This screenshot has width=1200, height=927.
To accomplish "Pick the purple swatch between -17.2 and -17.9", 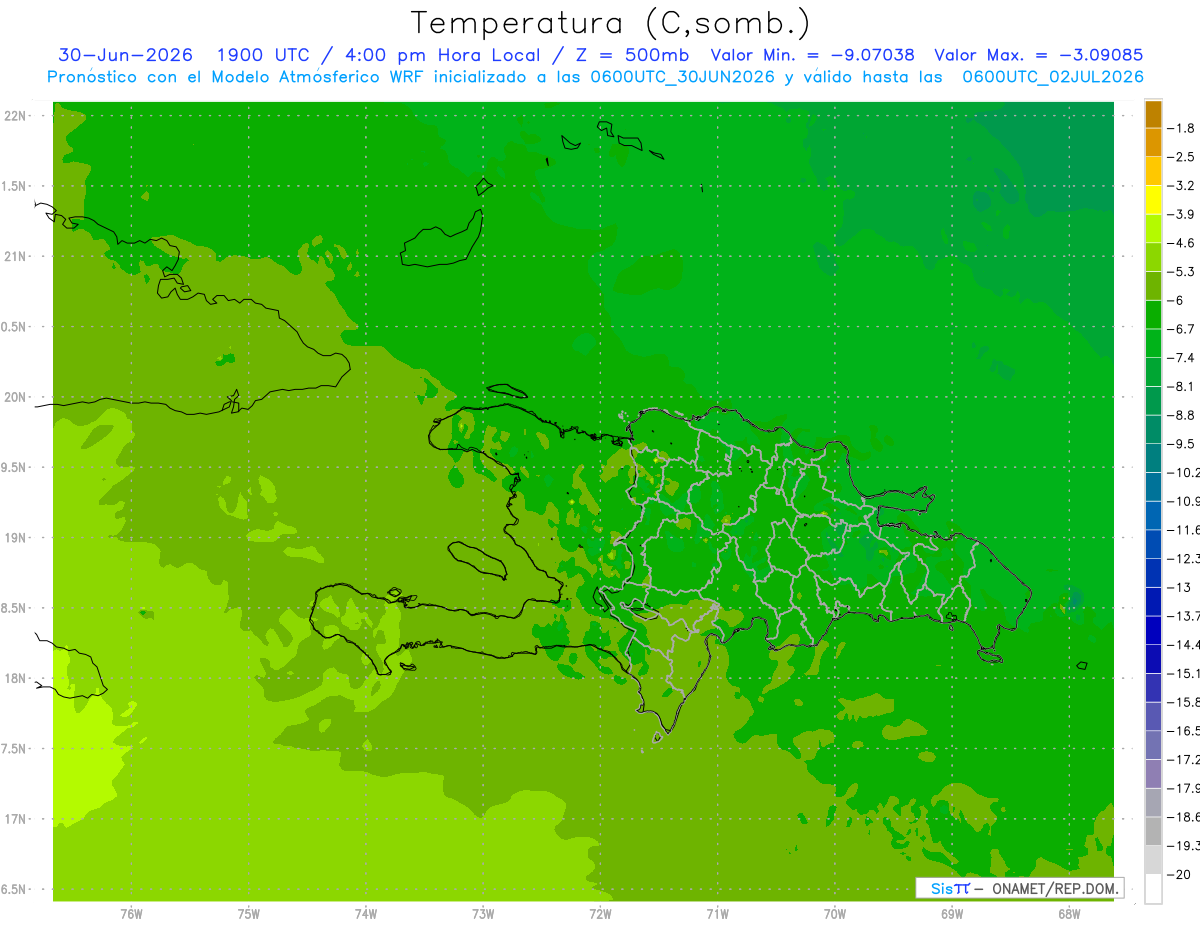I will pos(1153,774).
